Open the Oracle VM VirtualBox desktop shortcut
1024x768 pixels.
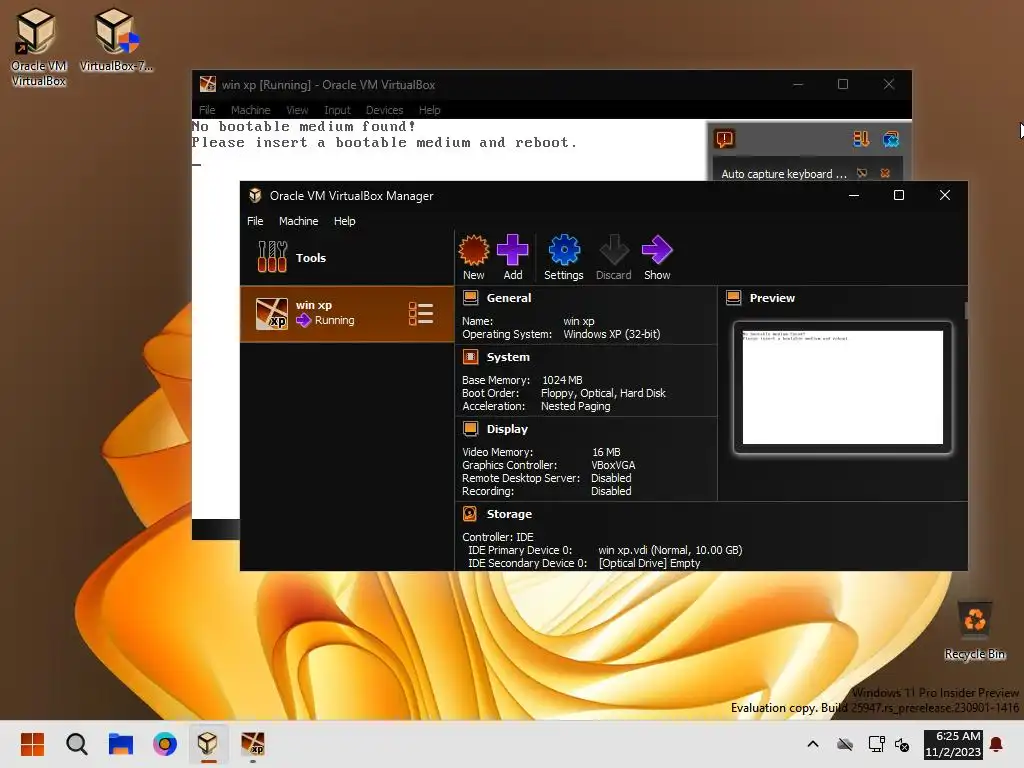click(39, 48)
